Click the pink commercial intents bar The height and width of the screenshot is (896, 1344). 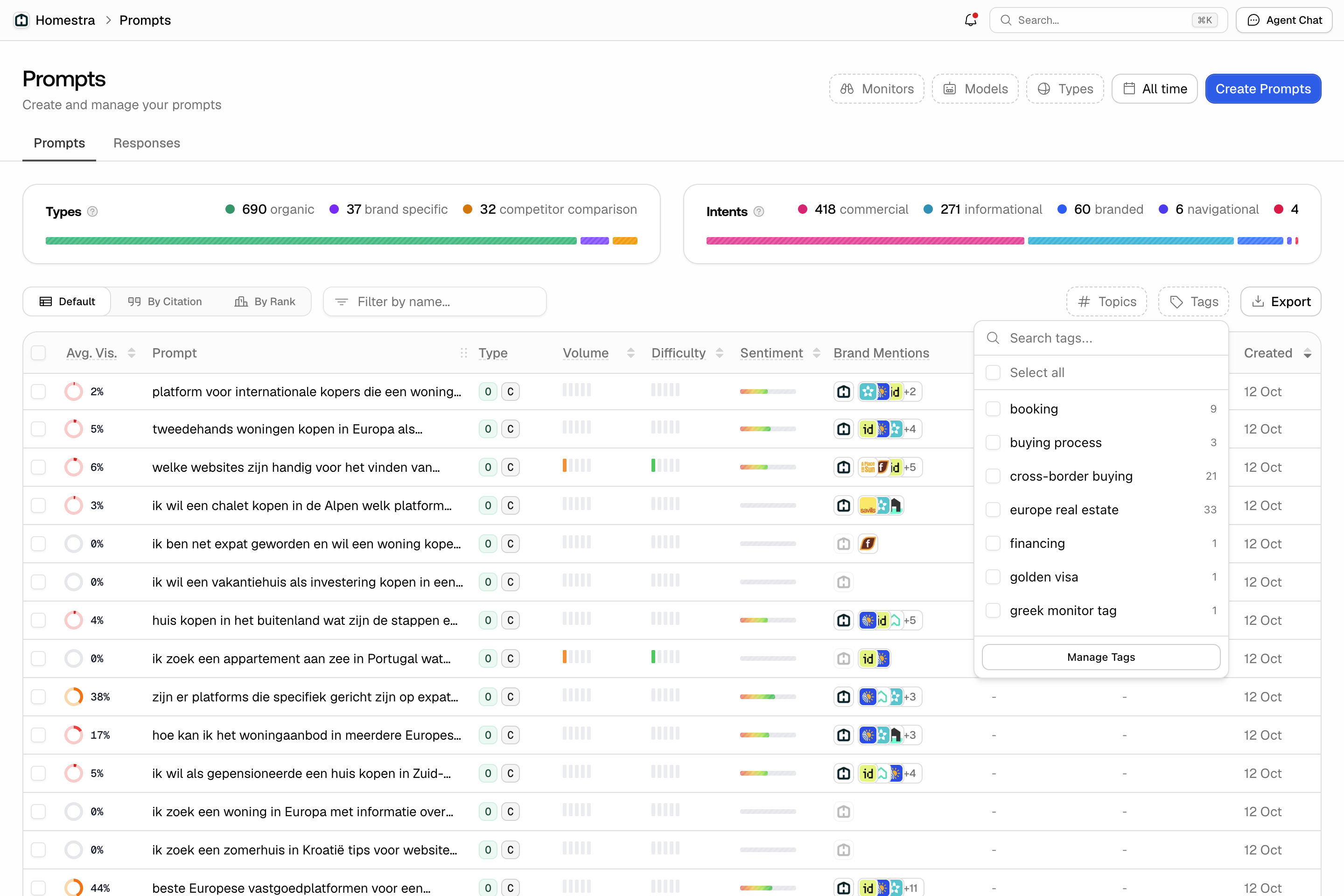pos(865,241)
